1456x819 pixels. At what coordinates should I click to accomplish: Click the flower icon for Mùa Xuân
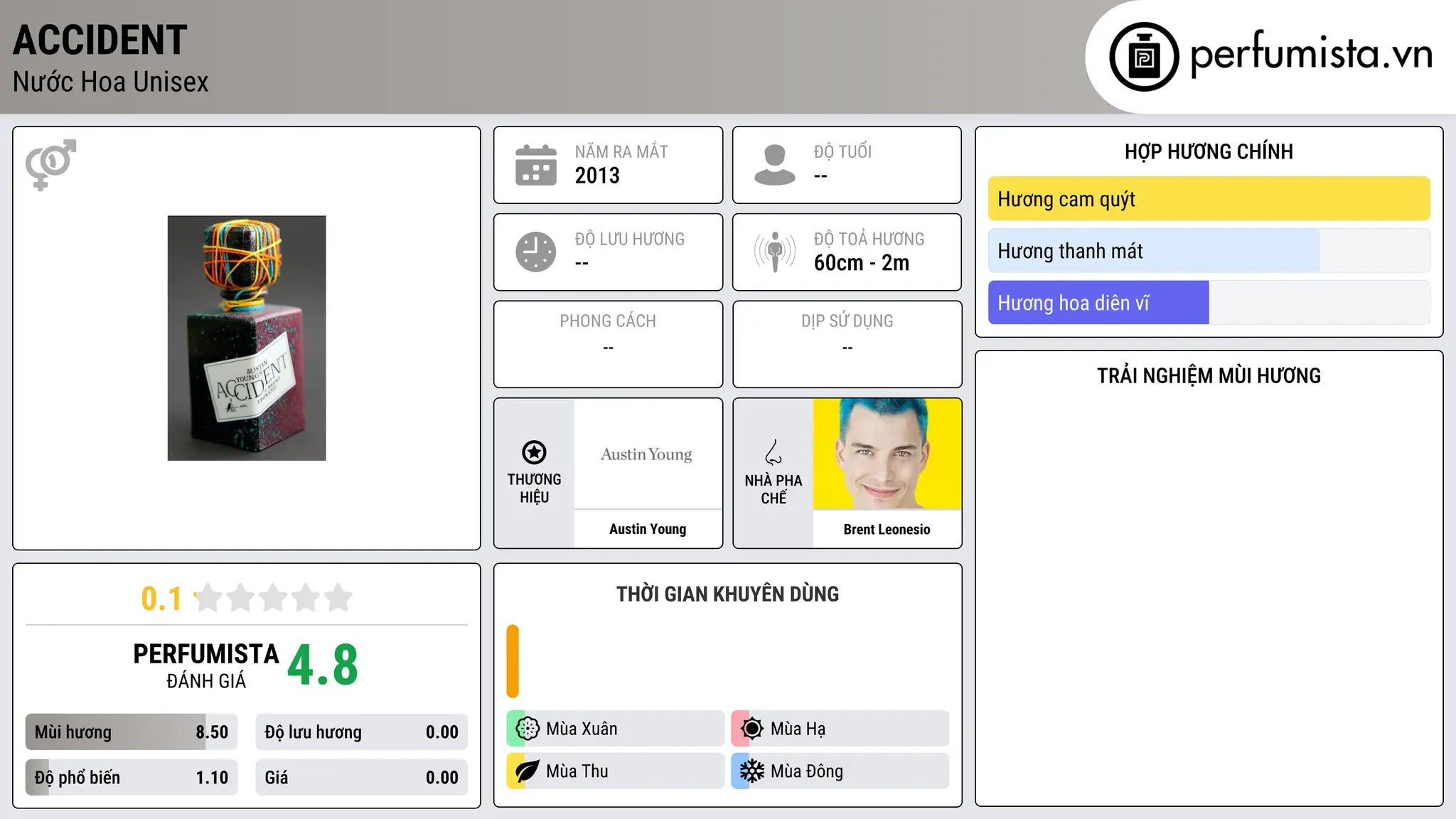(528, 729)
